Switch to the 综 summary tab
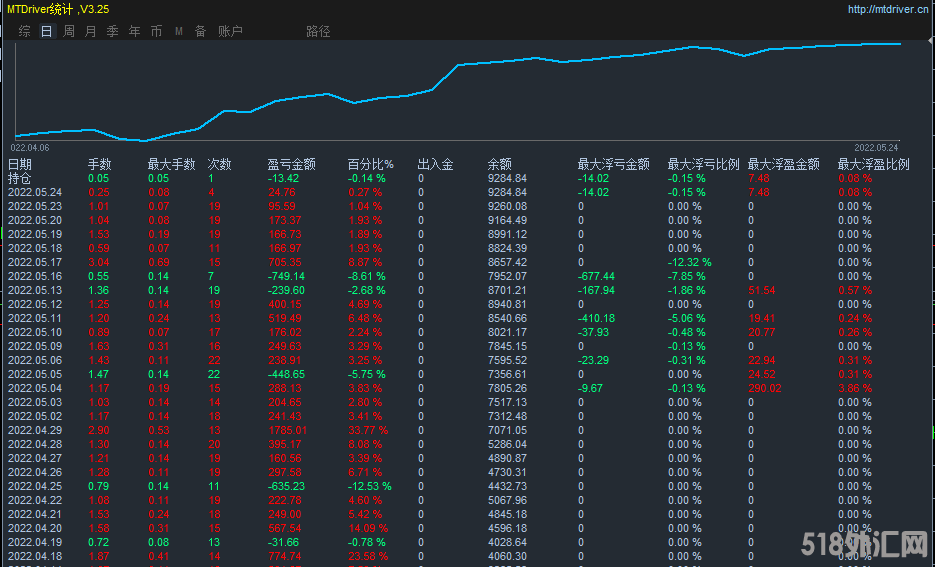The image size is (935, 568). 25,31
